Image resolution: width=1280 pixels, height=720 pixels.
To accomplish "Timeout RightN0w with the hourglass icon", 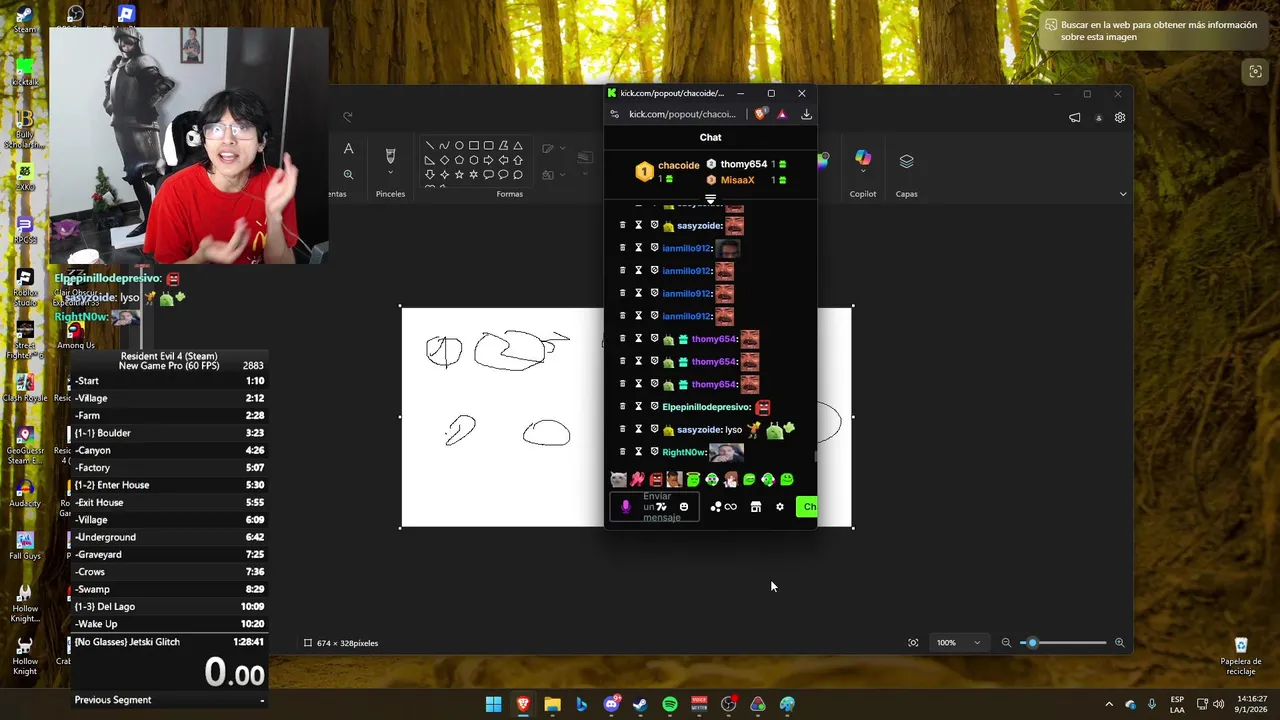I will point(638,452).
